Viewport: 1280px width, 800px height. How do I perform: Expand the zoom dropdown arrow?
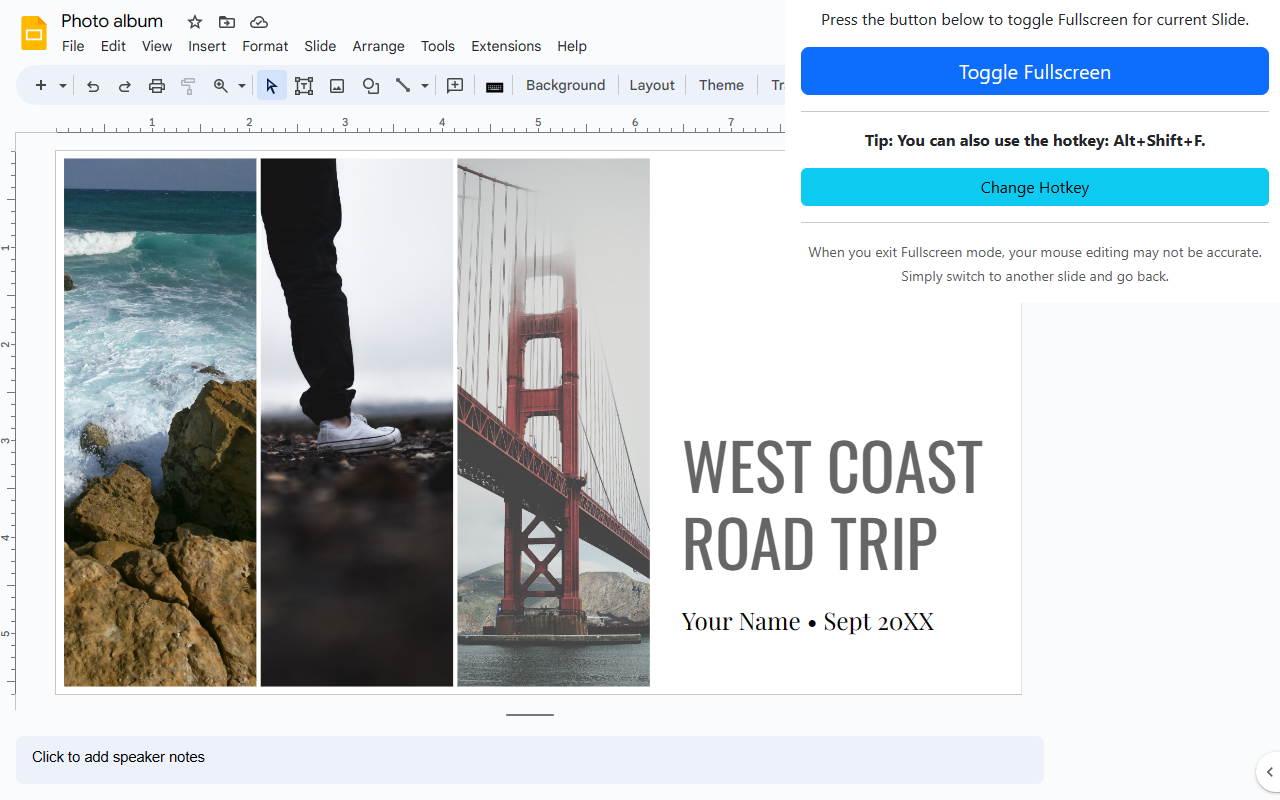(242, 86)
